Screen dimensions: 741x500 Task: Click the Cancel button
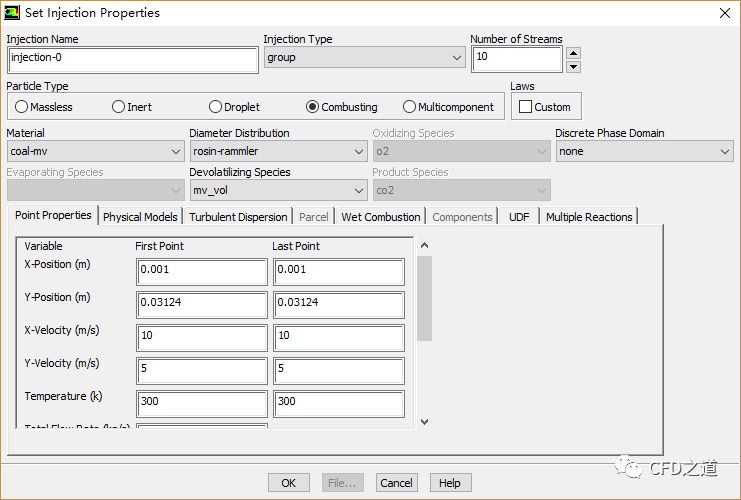coord(397,483)
